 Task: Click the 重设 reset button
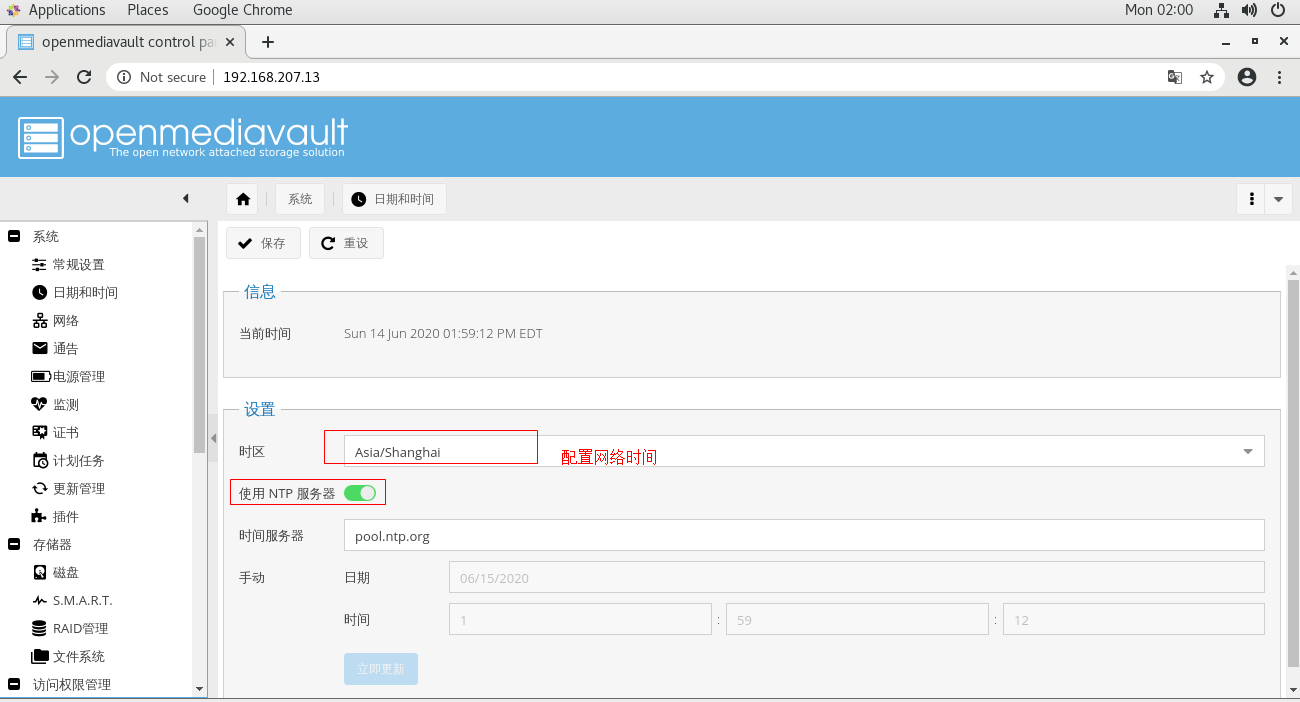(346, 243)
